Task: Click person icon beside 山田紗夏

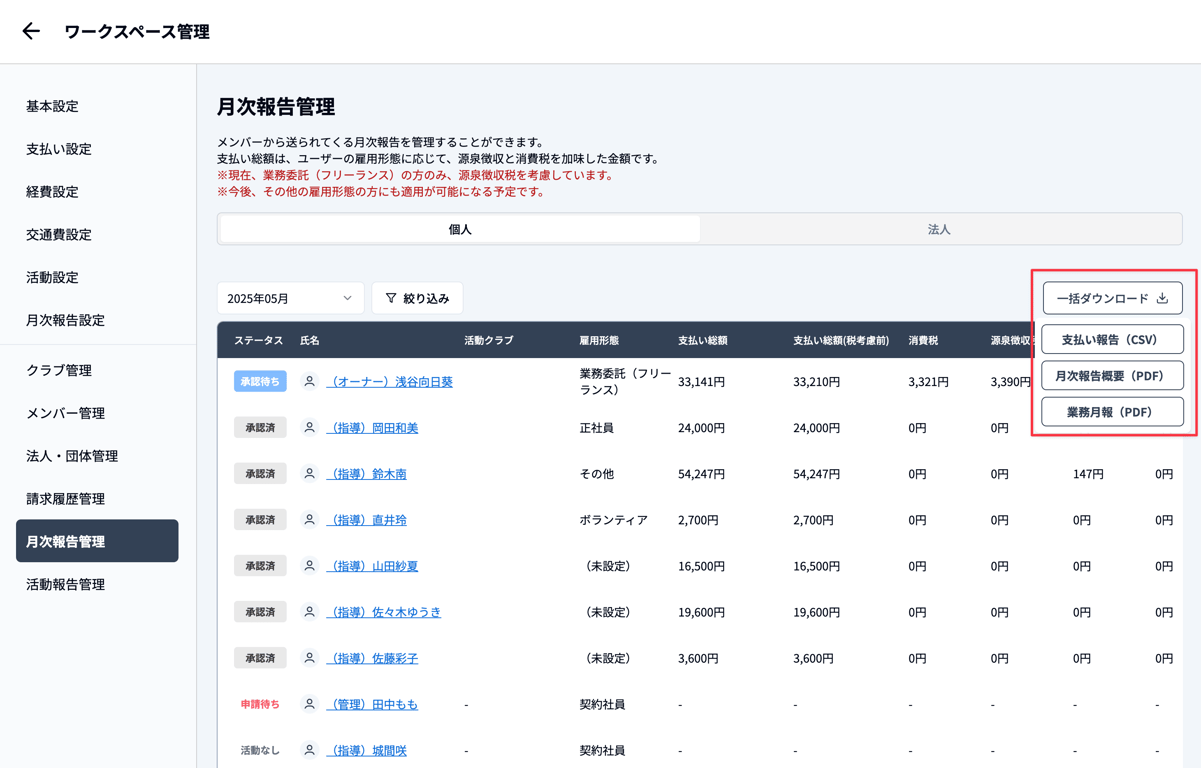Action: pyautogui.click(x=310, y=566)
